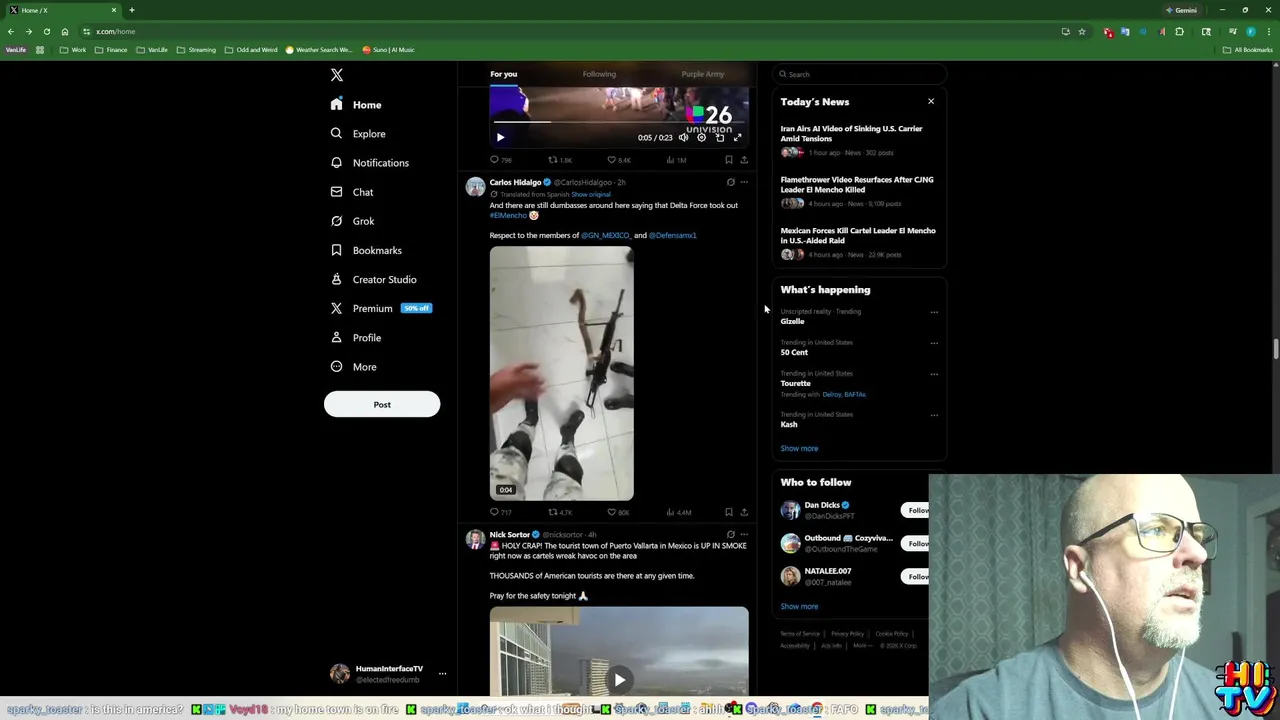Open options for 50 Cent trend

934,343
